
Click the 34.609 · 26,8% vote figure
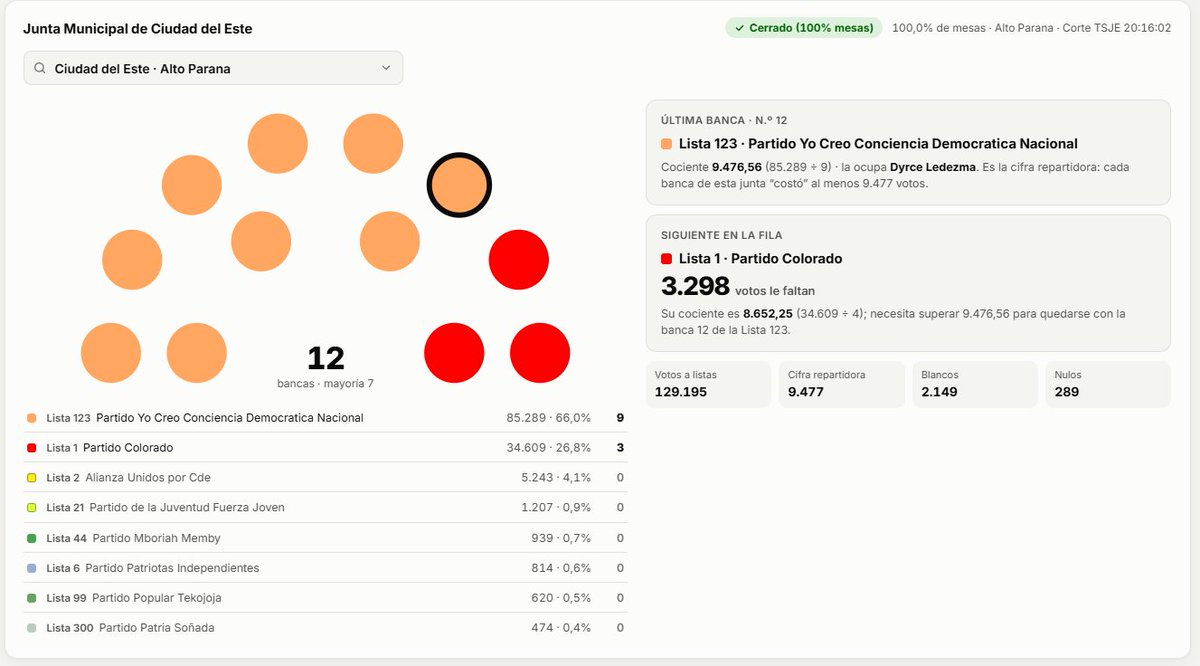coord(549,448)
